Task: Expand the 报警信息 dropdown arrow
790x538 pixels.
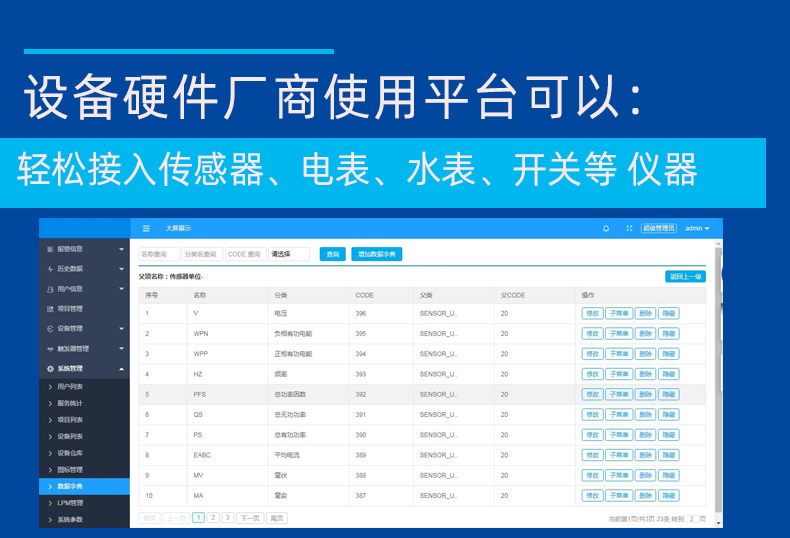Action: pos(121,249)
